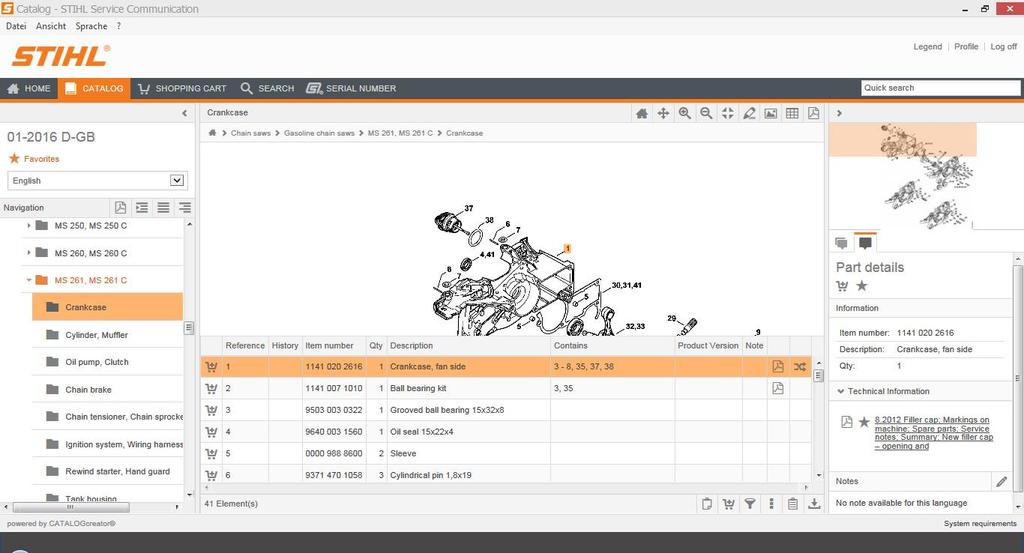
Task: Activate the pan/move tool for the diagram
Action: tap(663, 114)
